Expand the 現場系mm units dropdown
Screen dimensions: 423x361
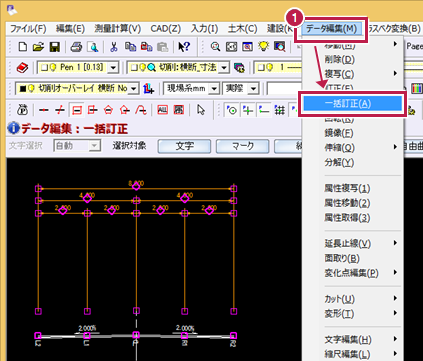pos(214,89)
